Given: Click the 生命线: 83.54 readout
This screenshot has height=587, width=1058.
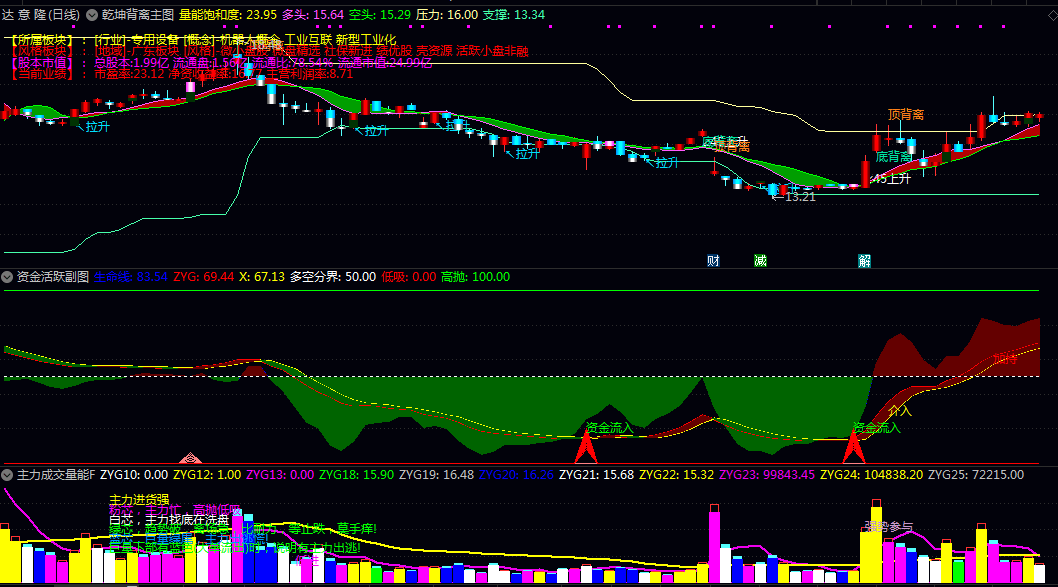Looking at the screenshot, I should tap(130, 277).
